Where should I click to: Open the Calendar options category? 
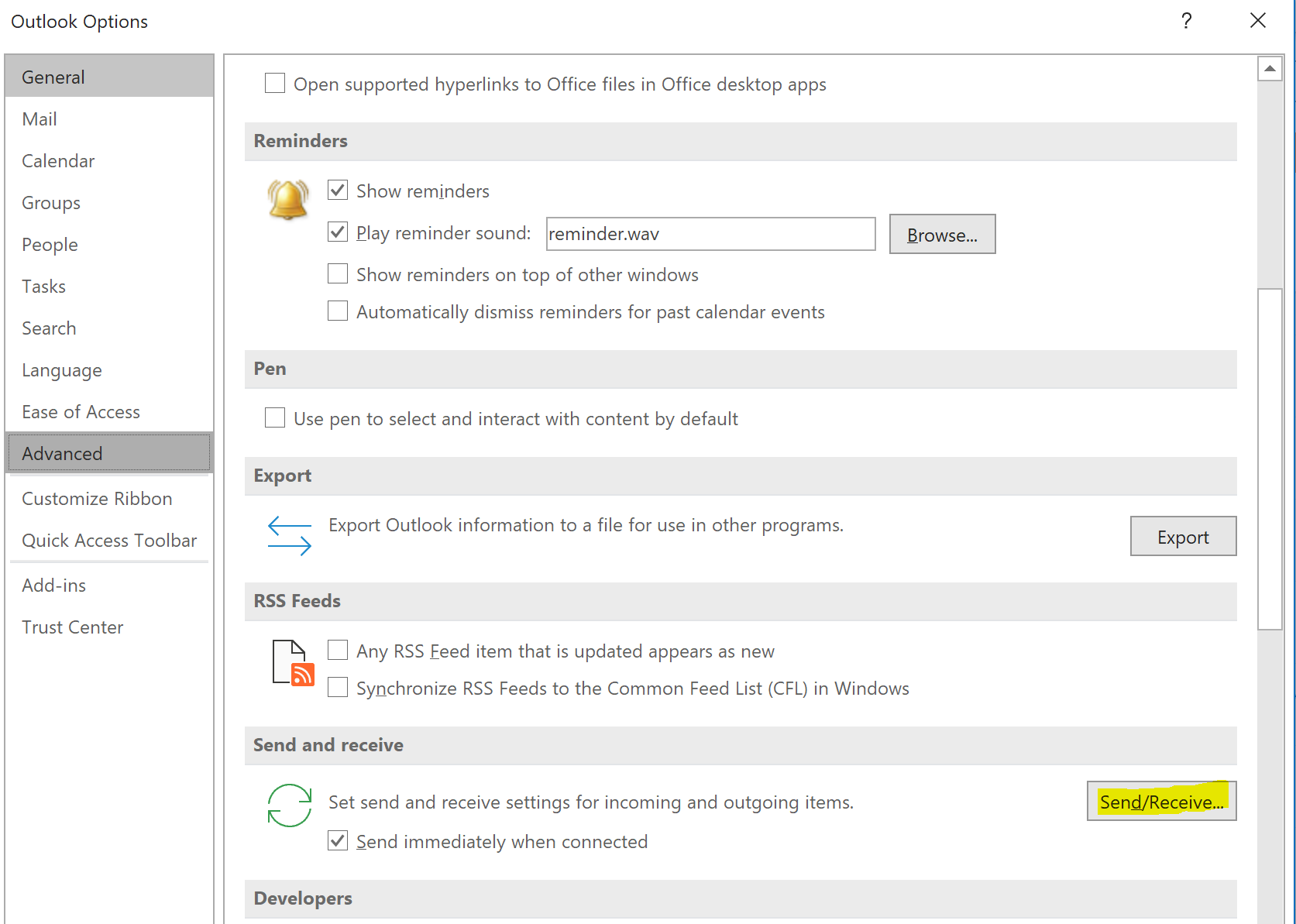coord(109,160)
